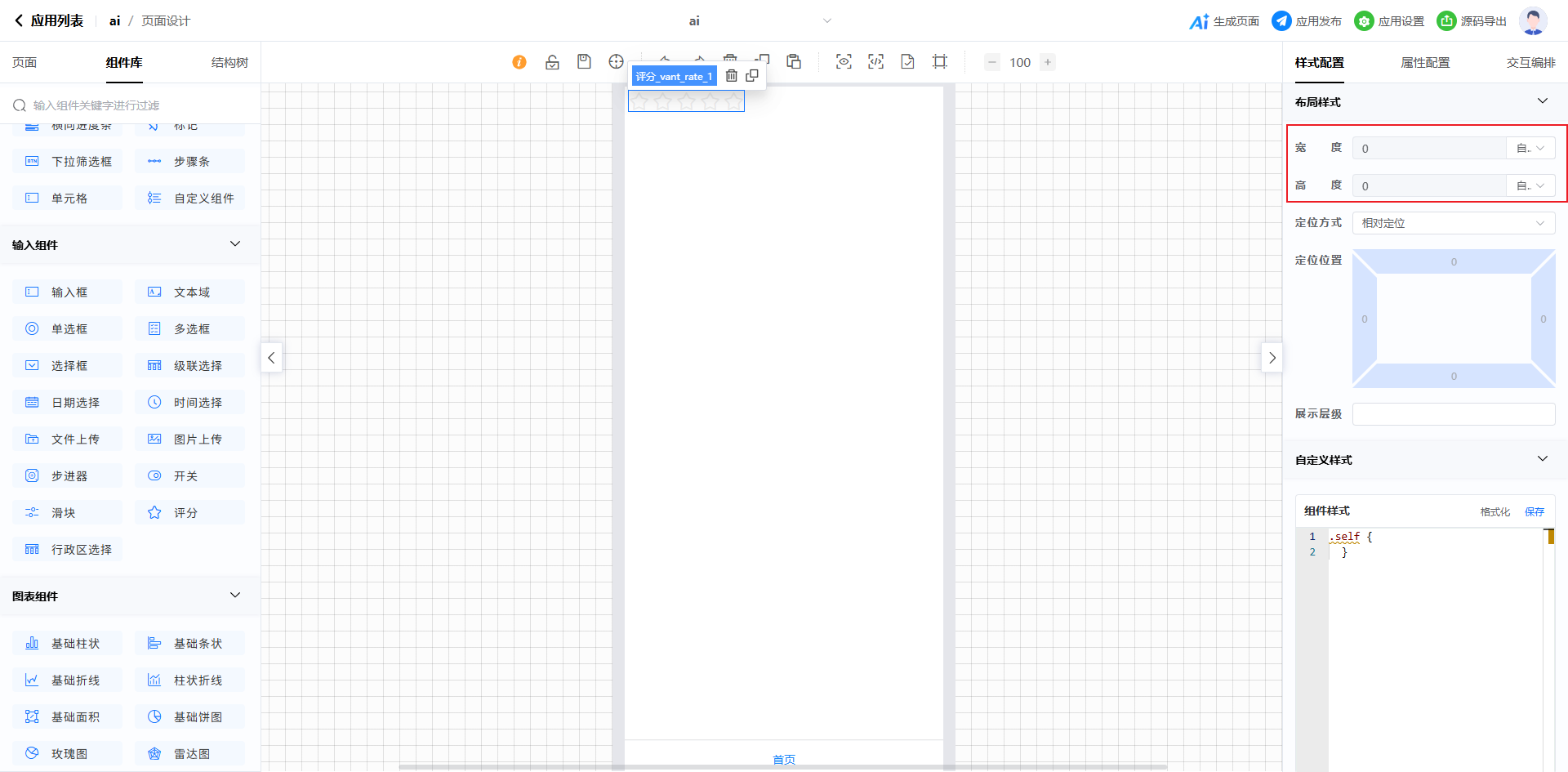
Task: Click the orange info icon in toolbar
Action: click(x=519, y=62)
